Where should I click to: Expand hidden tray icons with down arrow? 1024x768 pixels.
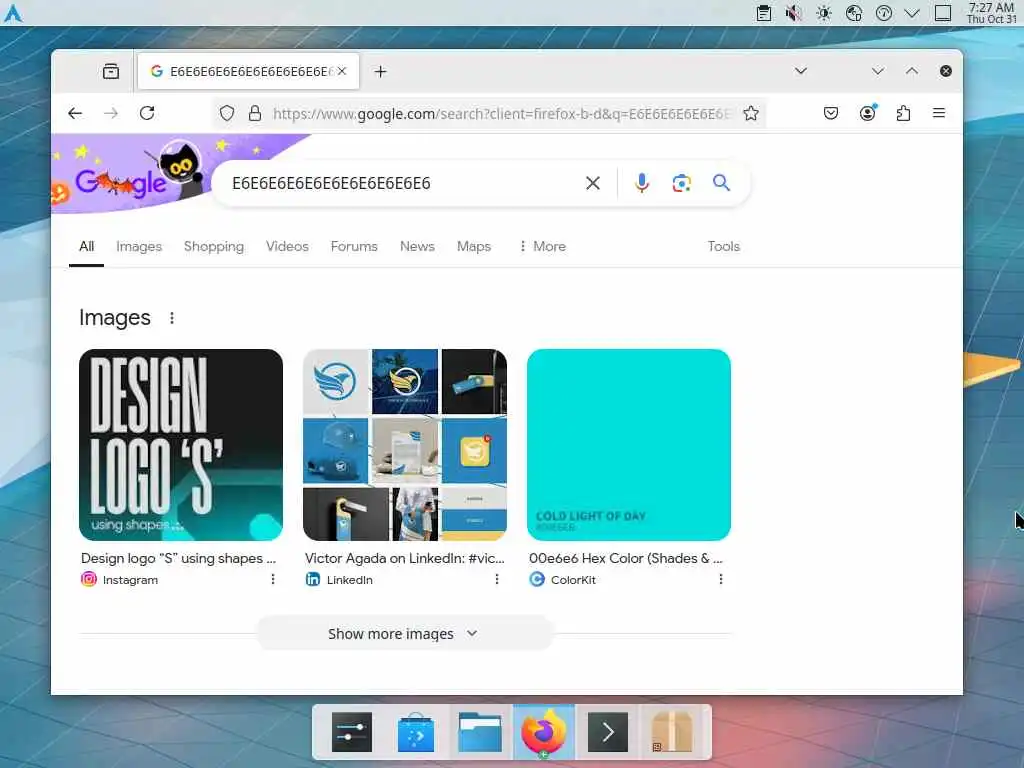pyautogui.click(x=912, y=13)
